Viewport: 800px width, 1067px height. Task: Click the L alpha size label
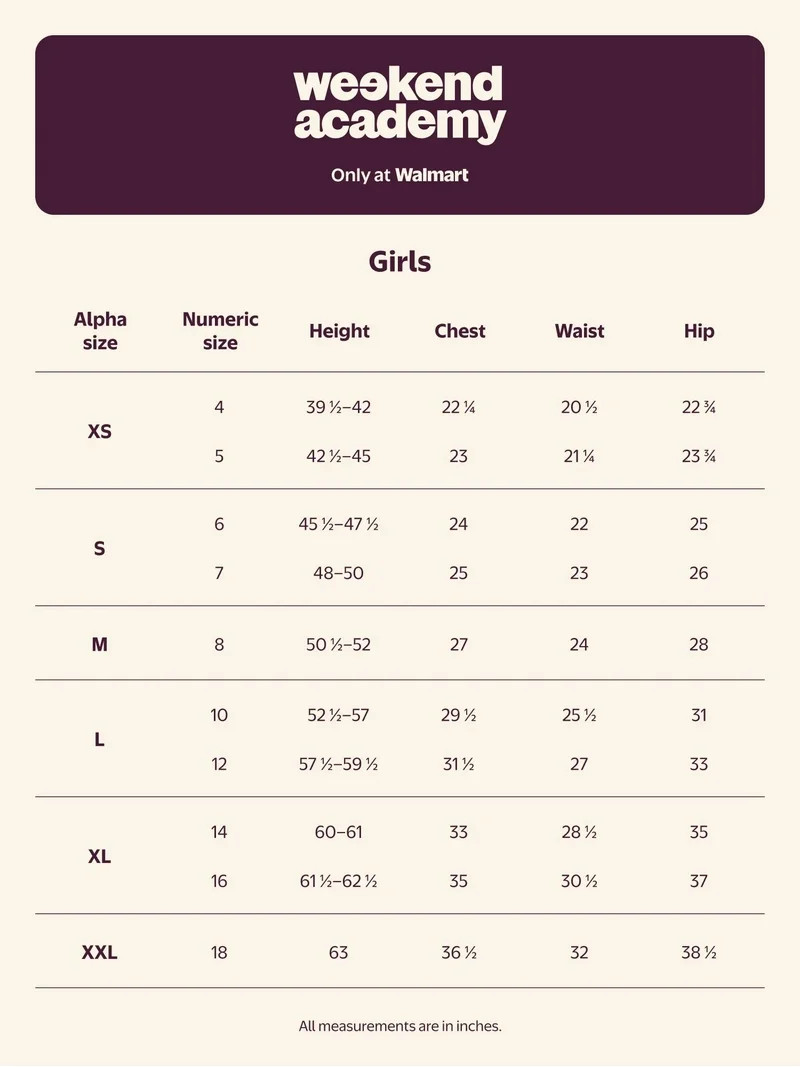[100, 740]
